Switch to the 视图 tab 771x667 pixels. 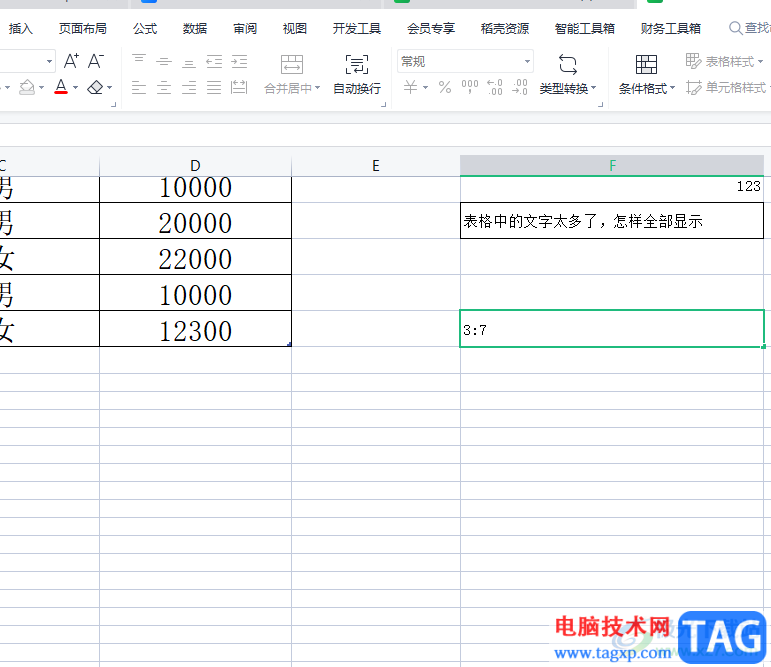point(295,29)
